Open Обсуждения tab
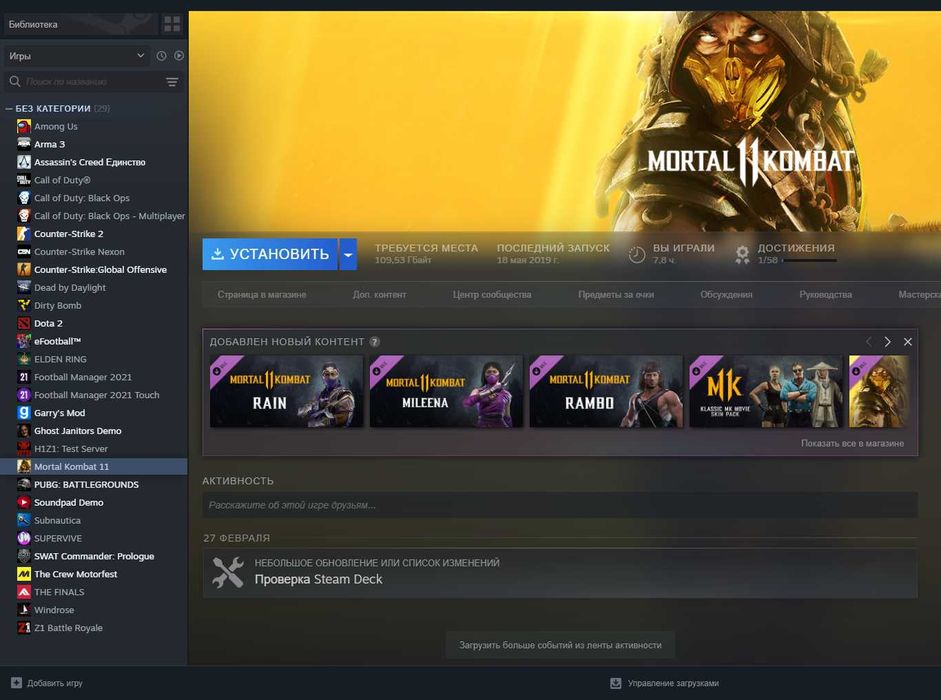The height and width of the screenshot is (700, 941). click(726, 295)
